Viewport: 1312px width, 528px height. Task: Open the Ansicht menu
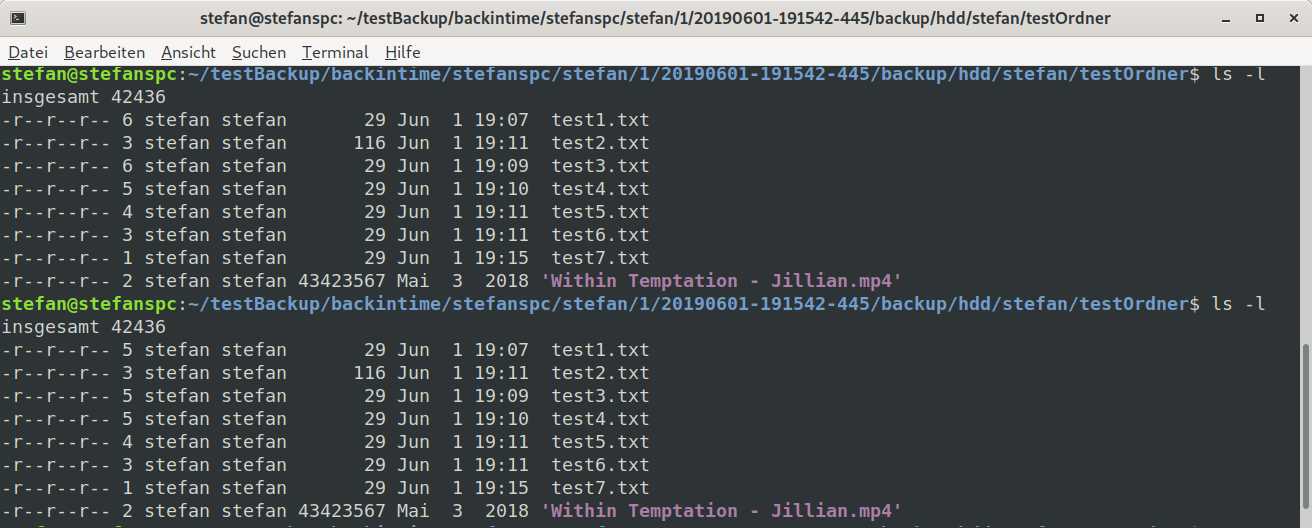click(188, 52)
